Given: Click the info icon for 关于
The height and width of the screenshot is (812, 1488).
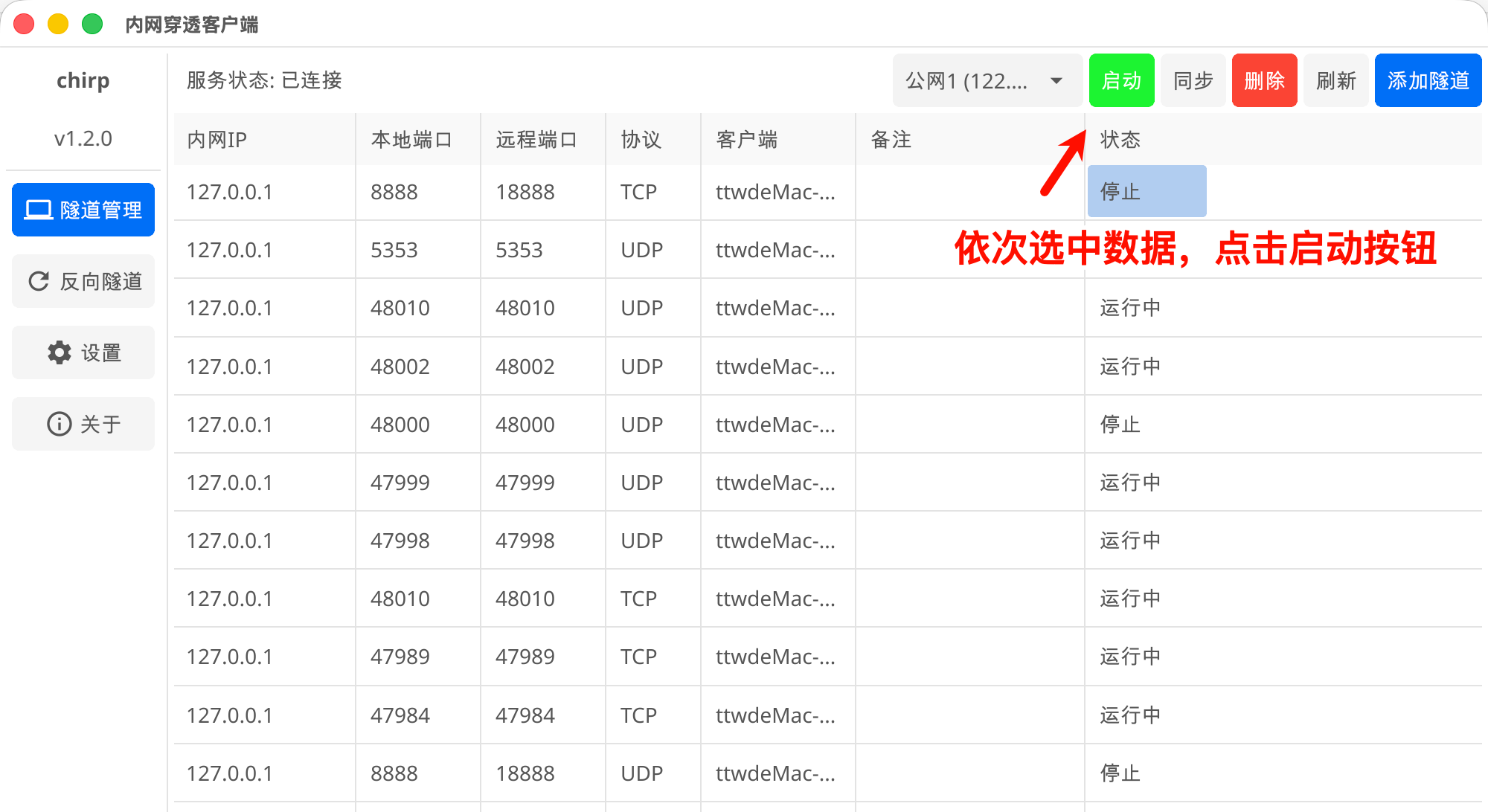Looking at the screenshot, I should 60,424.
